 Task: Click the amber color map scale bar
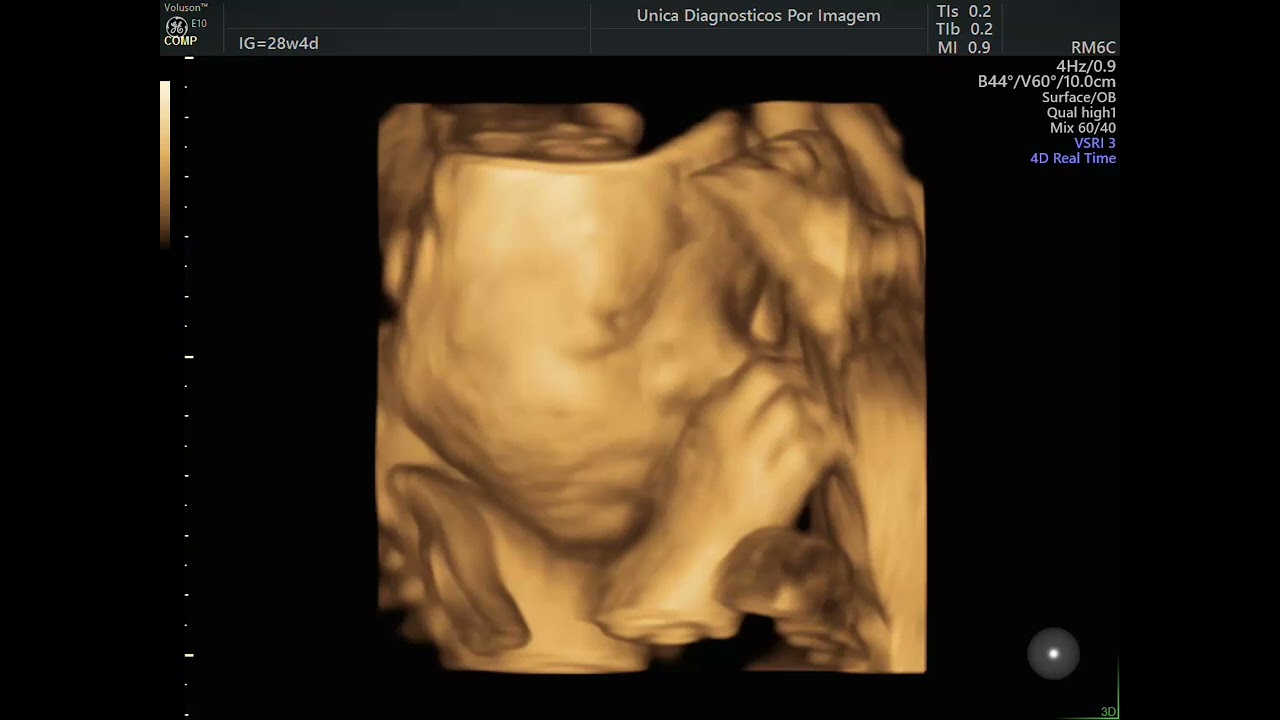coord(165,165)
